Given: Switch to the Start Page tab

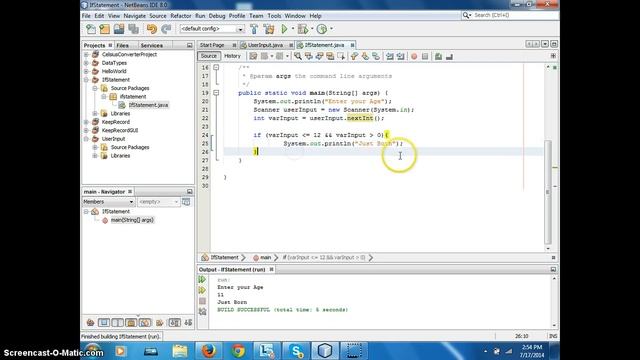Looking at the screenshot, I should [212, 45].
